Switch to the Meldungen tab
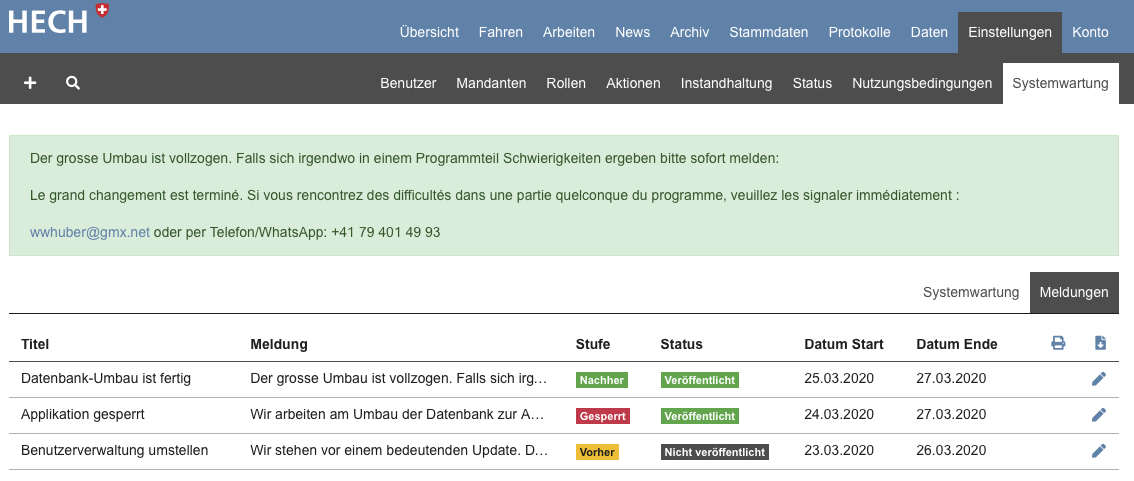The width and height of the screenshot is (1134, 481). (x=1073, y=292)
